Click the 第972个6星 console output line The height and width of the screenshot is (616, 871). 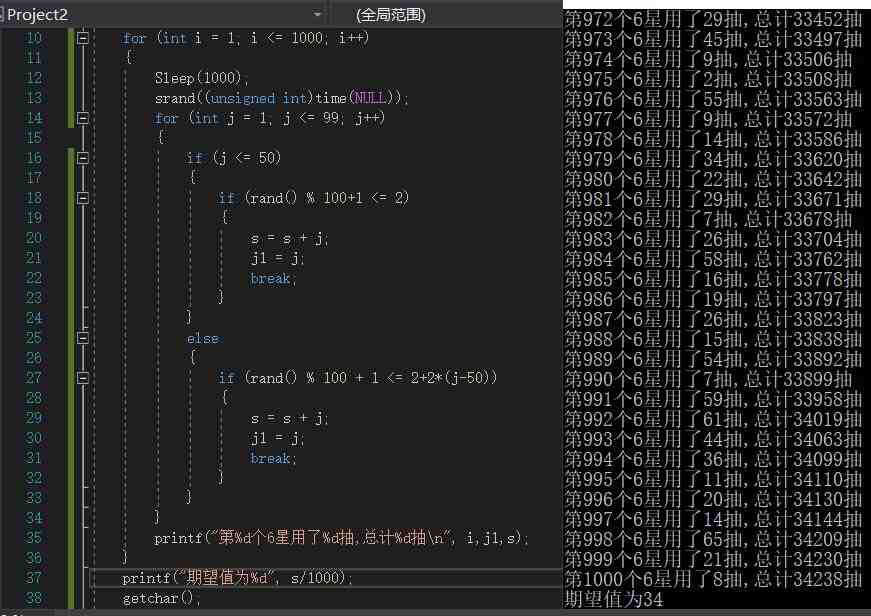[x=713, y=19]
